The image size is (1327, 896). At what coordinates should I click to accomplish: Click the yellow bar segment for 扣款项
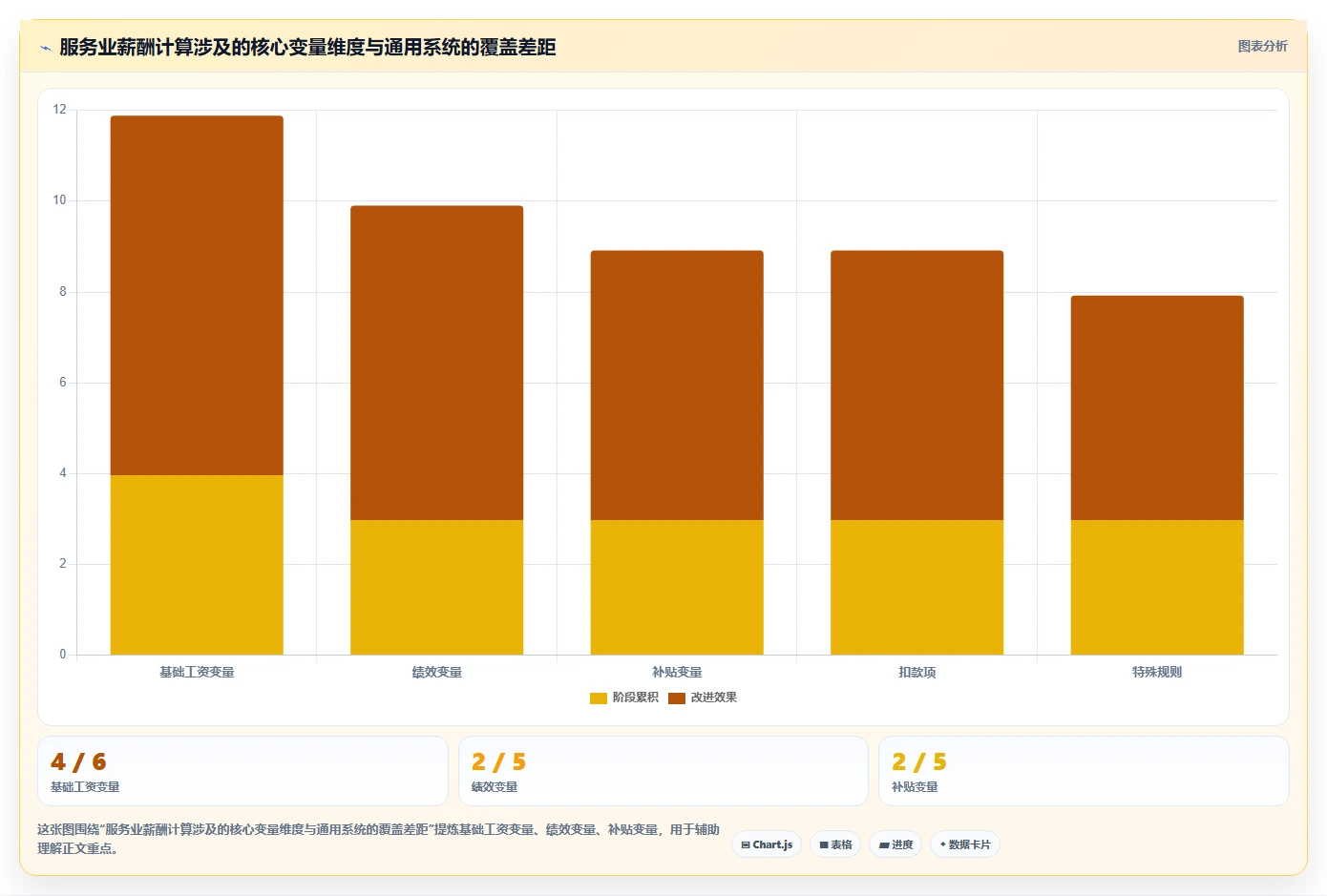coord(916,587)
